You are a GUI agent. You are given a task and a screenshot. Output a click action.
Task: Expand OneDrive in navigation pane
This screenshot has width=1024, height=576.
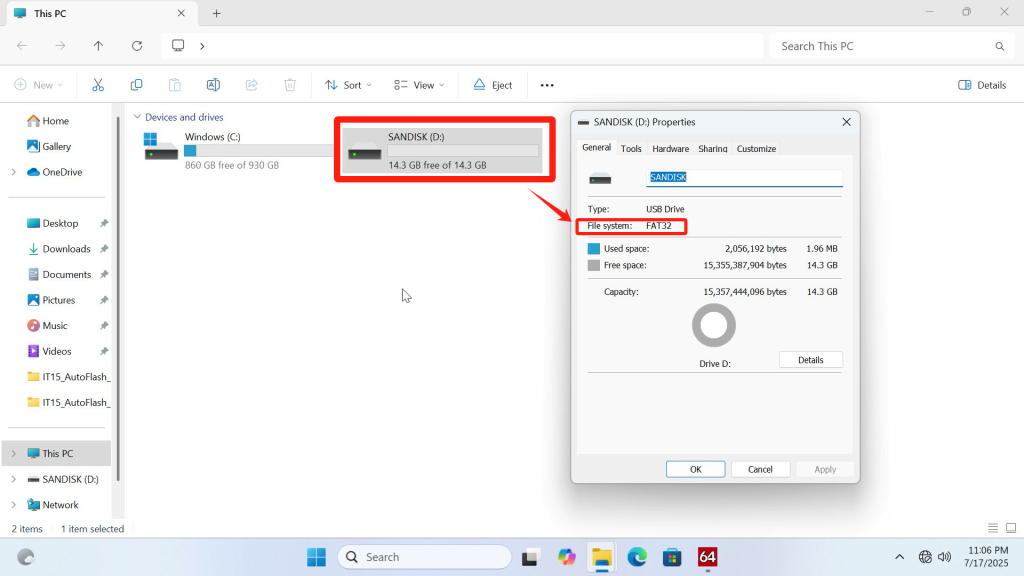(14, 172)
